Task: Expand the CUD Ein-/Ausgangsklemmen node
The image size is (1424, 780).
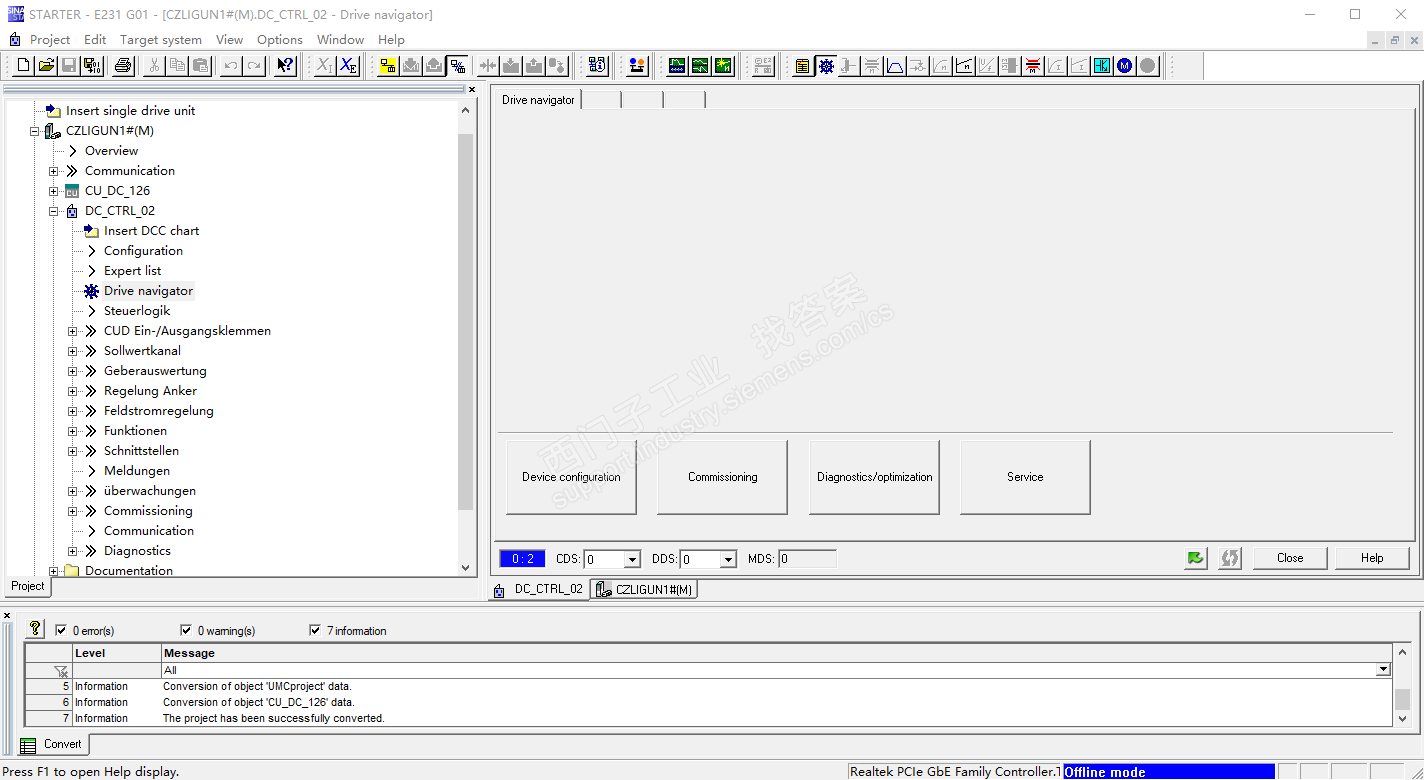Action: 73,331
